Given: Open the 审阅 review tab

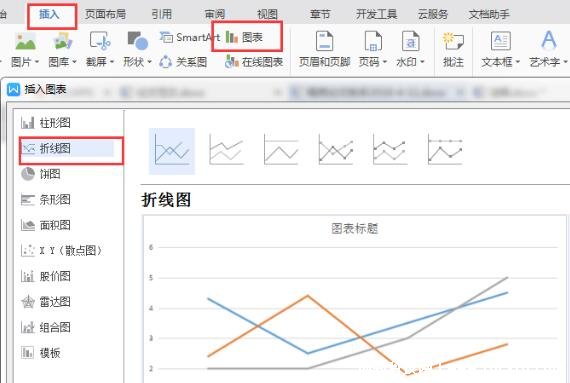Looking at the screenshot, I should pyautogui.click(x=214, y=14).
